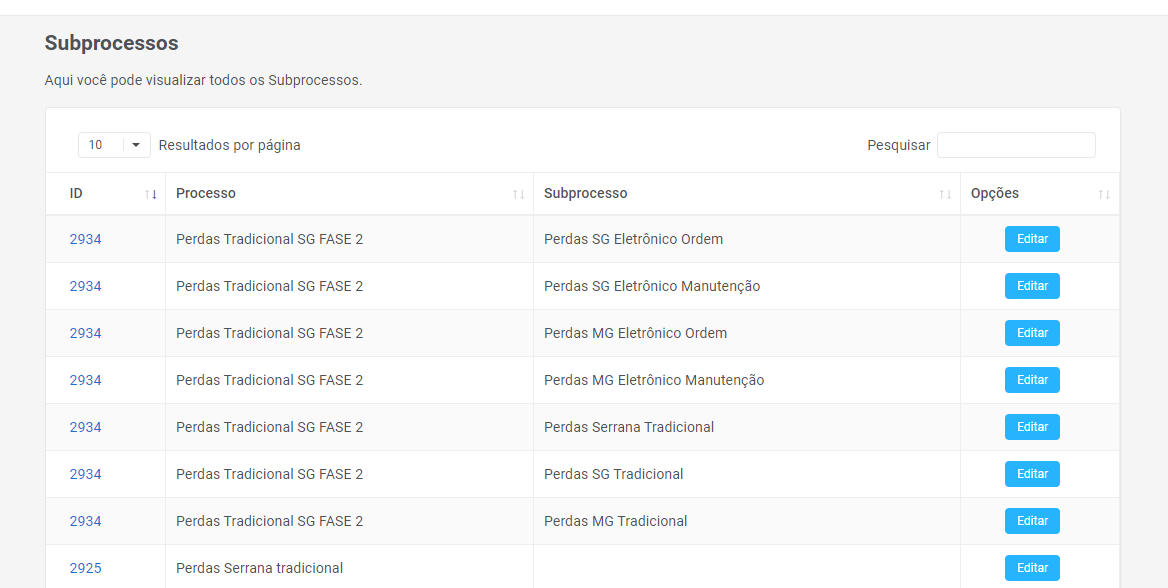Click Editar in the ID 2925 row
This screenshot has width=1168, height=588.
click(1032, 568)
